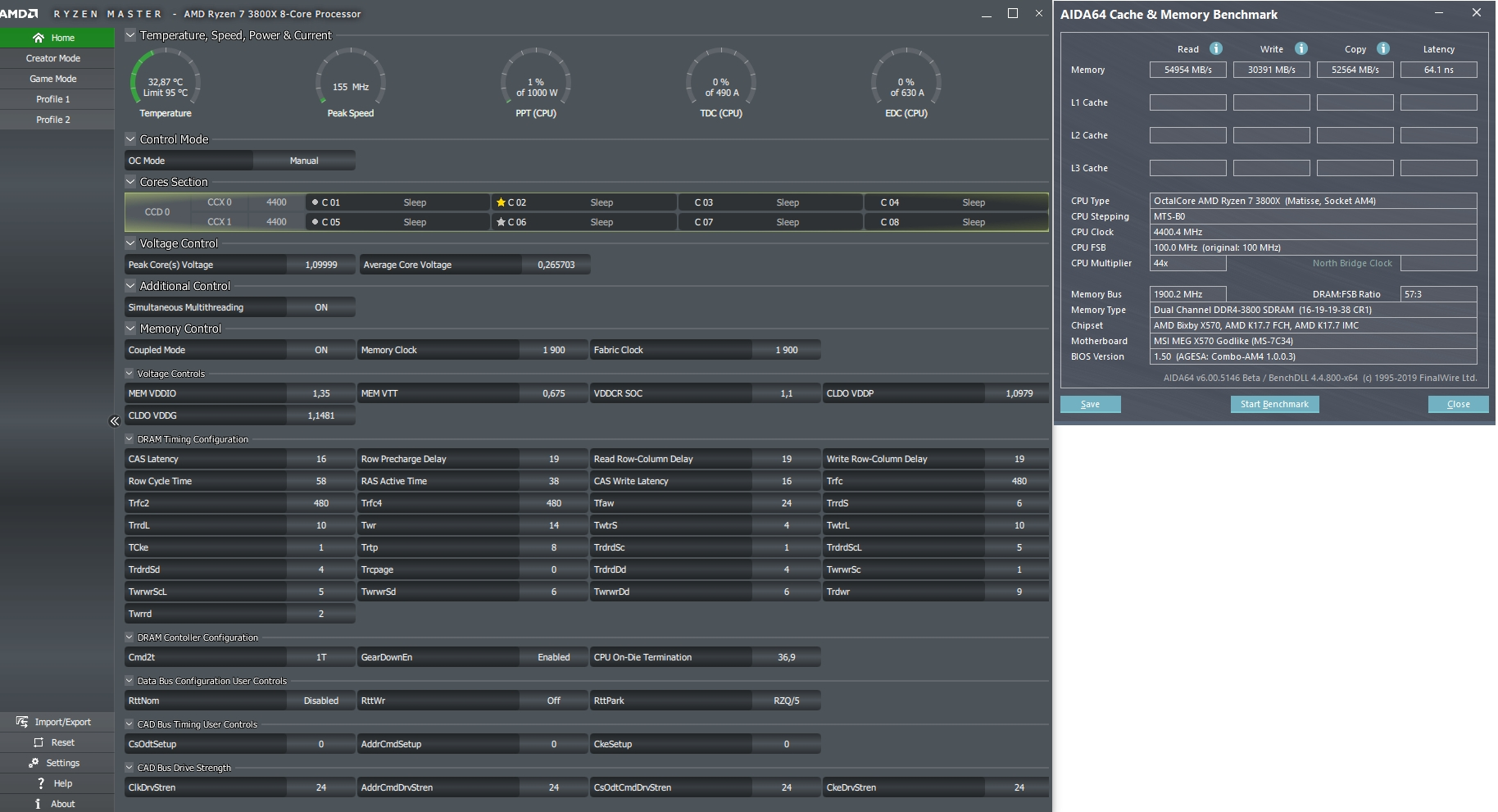Viewport: 1498px width, 812px height.
Task: Collapse Data Bus Configuration User Controls
Action: (x=129, y=681)
